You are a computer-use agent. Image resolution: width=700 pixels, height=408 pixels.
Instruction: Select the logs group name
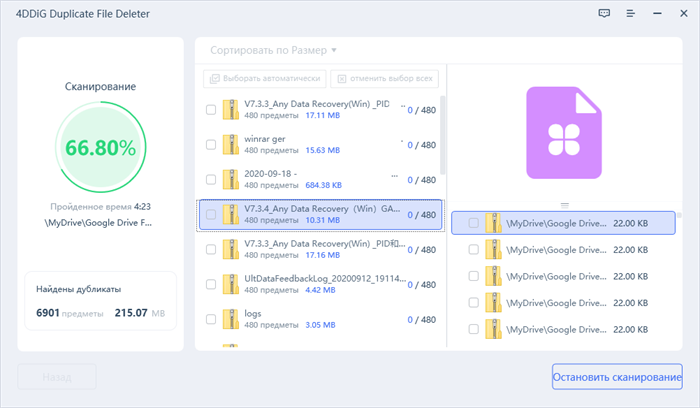click(x=253, y=314)
